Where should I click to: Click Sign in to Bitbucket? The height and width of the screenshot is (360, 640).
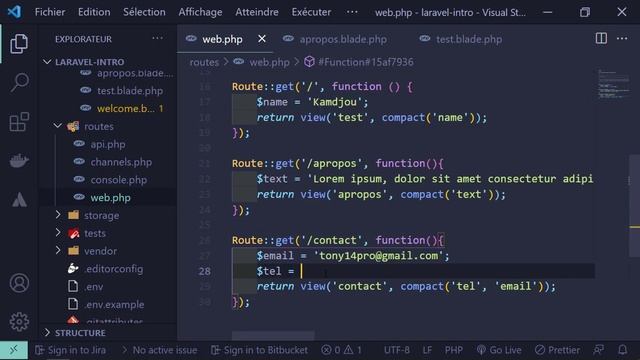coord(260,350)
